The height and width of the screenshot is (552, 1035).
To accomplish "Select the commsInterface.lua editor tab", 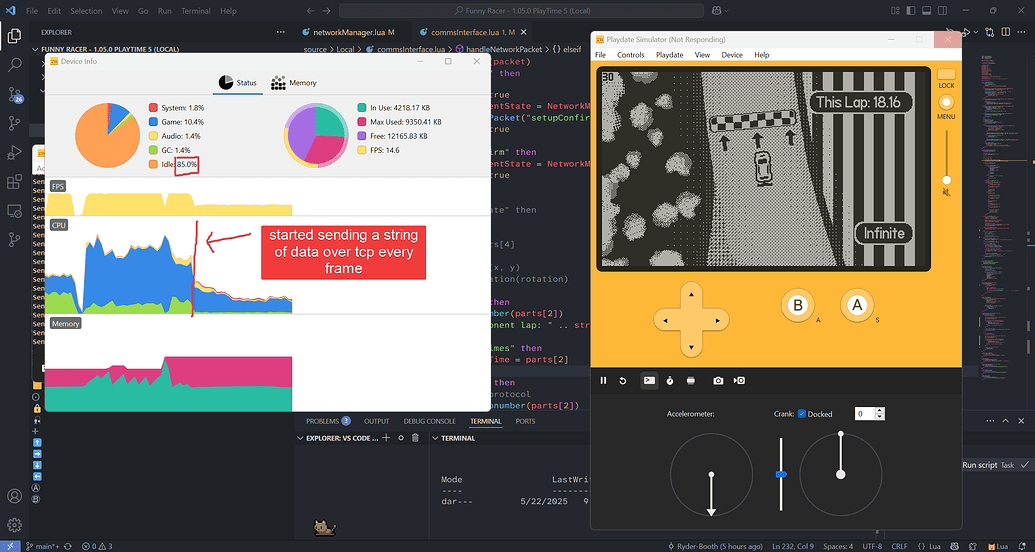I will coord(471,32).
